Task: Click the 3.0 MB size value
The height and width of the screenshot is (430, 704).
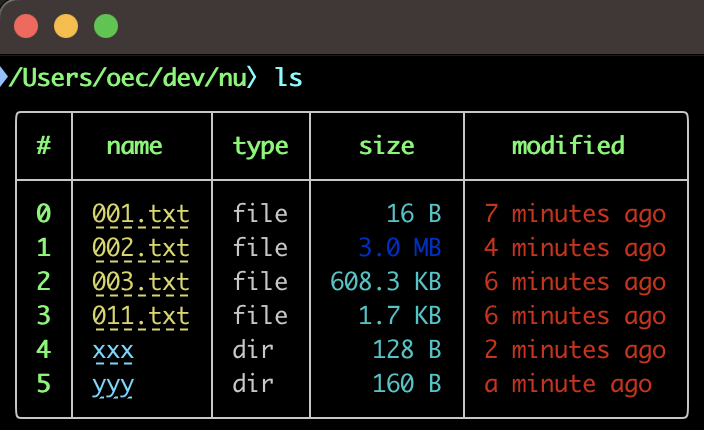Action: pyautogui.click(x=400, y=248)
